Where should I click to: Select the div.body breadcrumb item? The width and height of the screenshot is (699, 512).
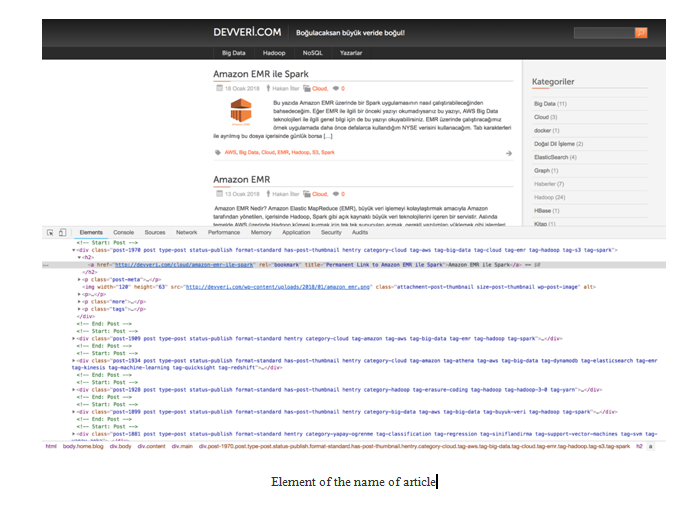(120, 446)
